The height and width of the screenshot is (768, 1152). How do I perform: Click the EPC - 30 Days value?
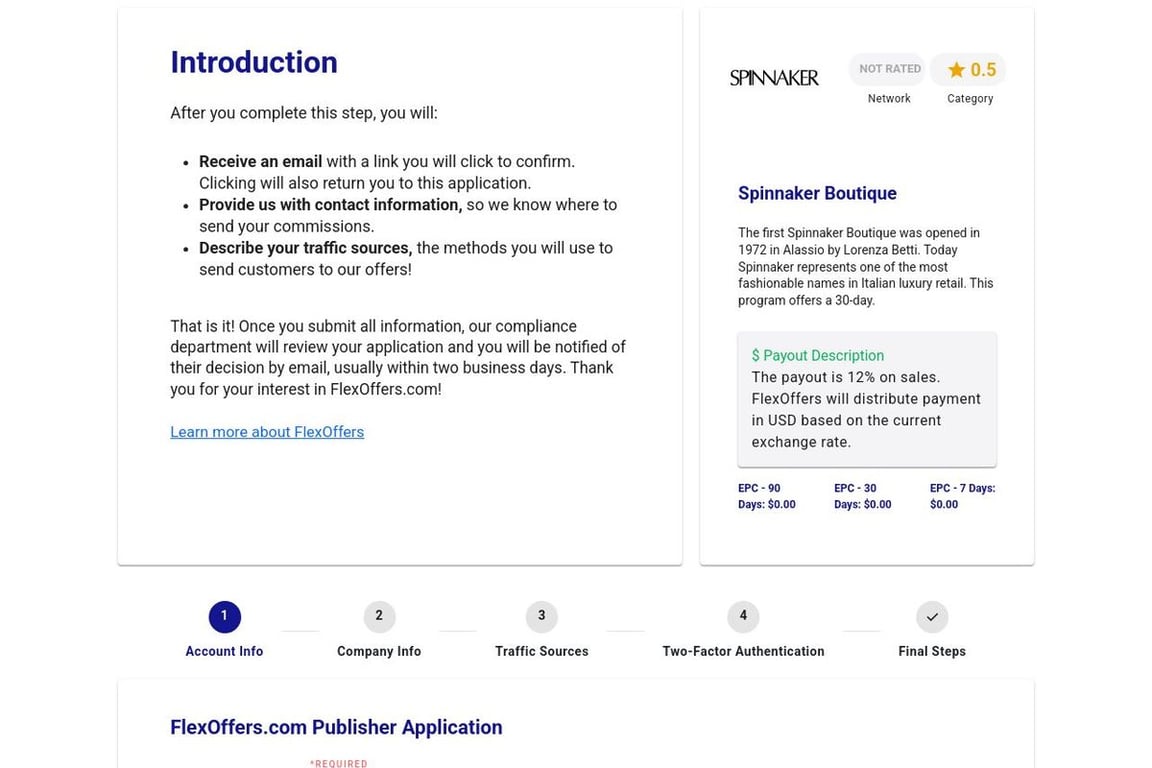click(x=863, y=496)
